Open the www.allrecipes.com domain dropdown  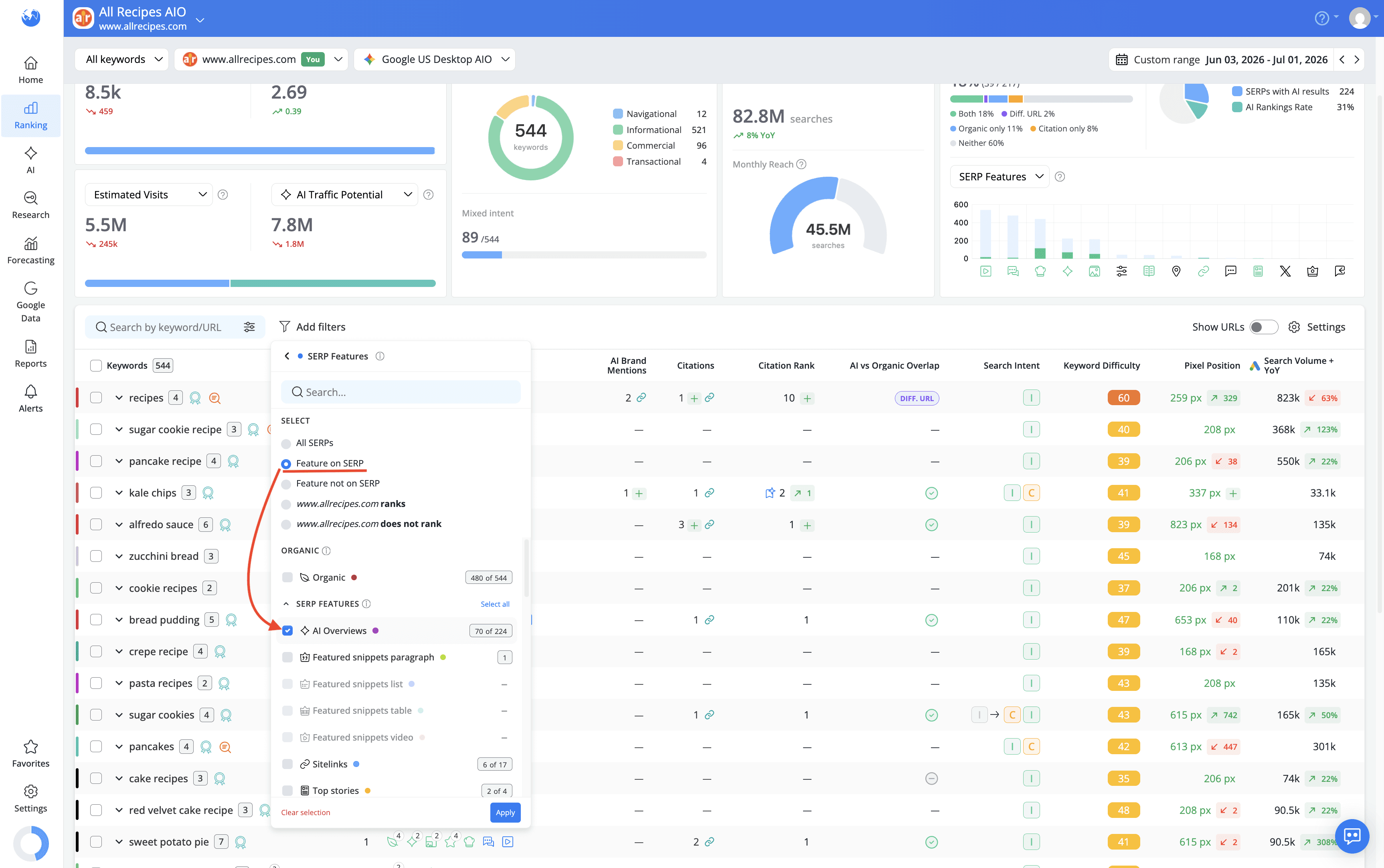(x=261, y=60)
